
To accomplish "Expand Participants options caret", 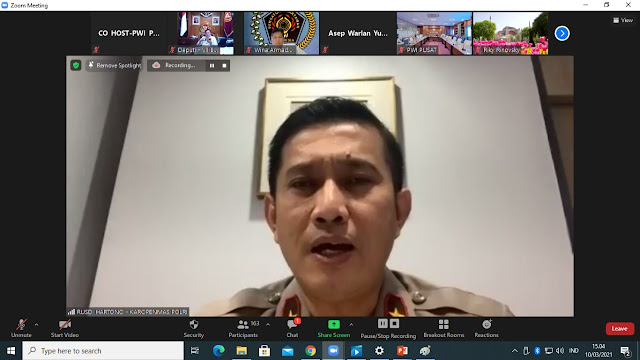I will [x=268, y=325].
